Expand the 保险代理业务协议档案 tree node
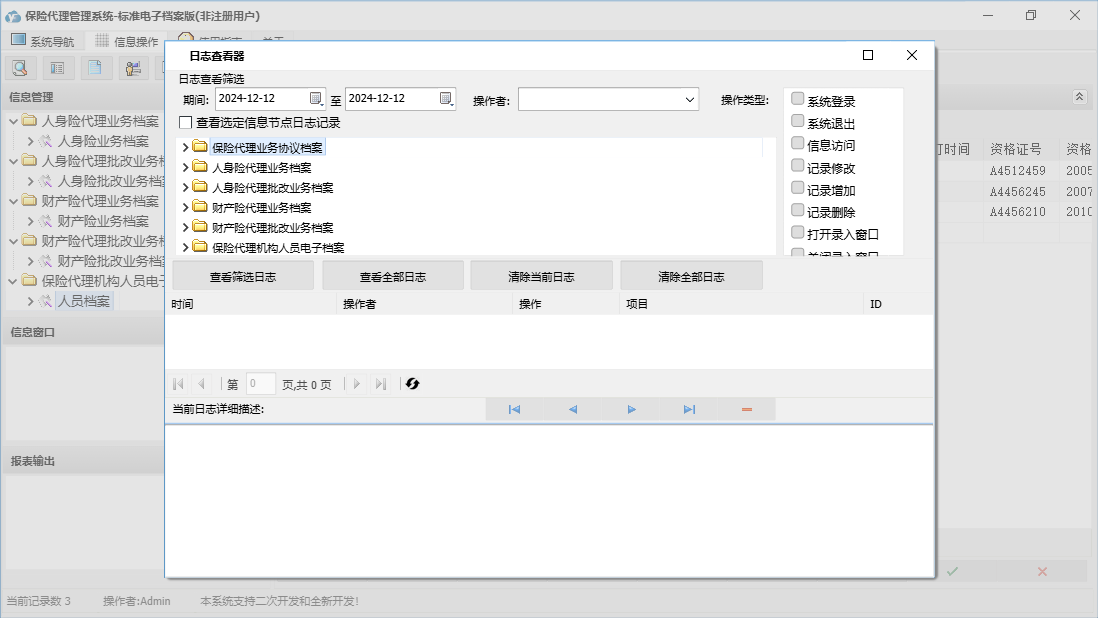This screenshot has width=1098, height=618. 186,147
